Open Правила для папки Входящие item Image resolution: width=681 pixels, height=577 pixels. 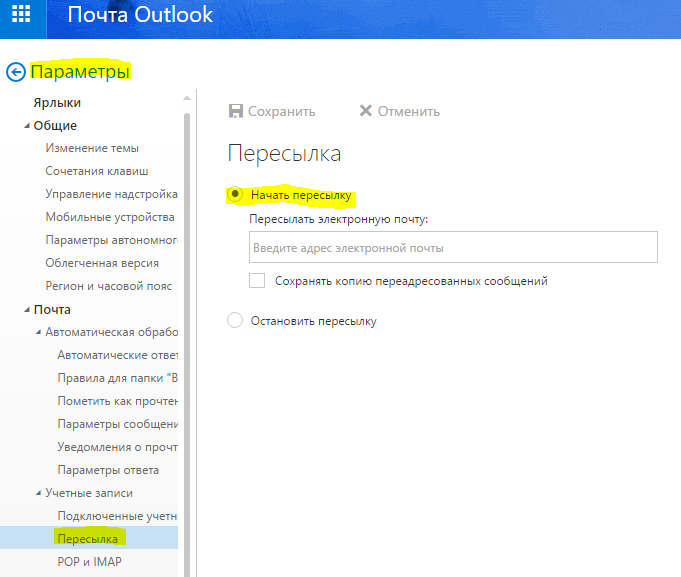click(118, 378)
